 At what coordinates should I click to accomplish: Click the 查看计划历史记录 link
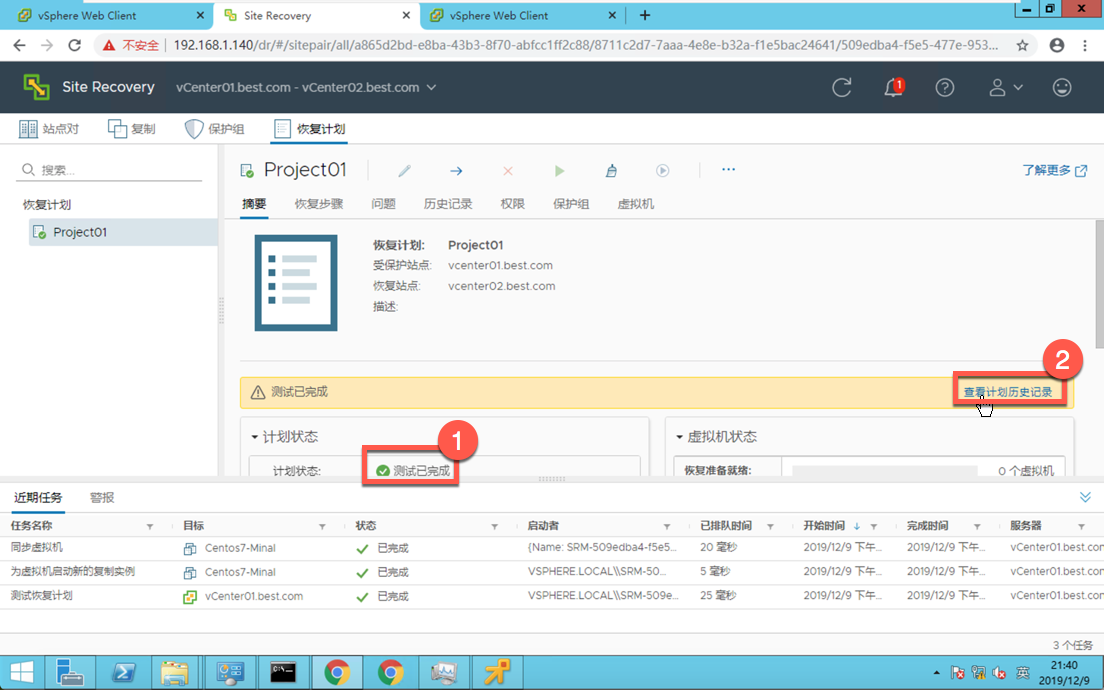1008,392
